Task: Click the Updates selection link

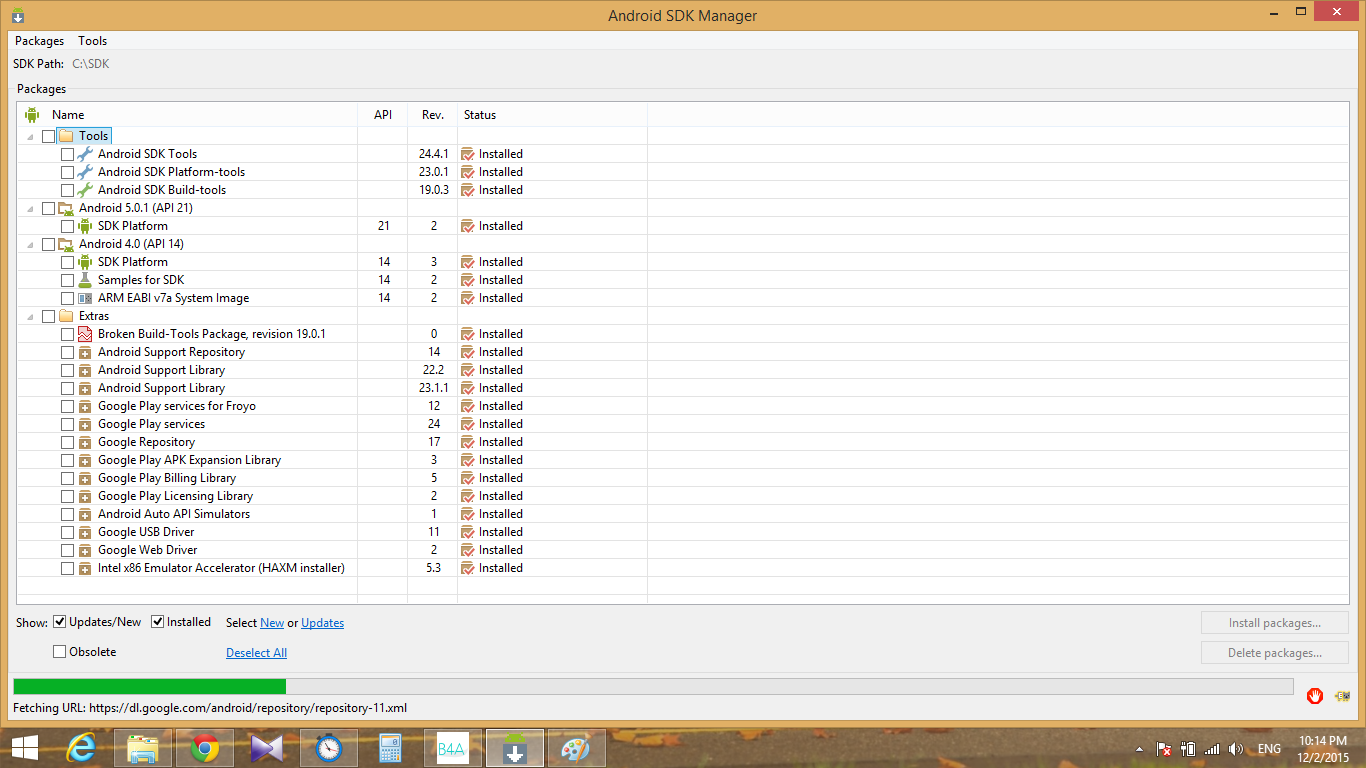Action: pyautogui.click(x=322, y=623)
